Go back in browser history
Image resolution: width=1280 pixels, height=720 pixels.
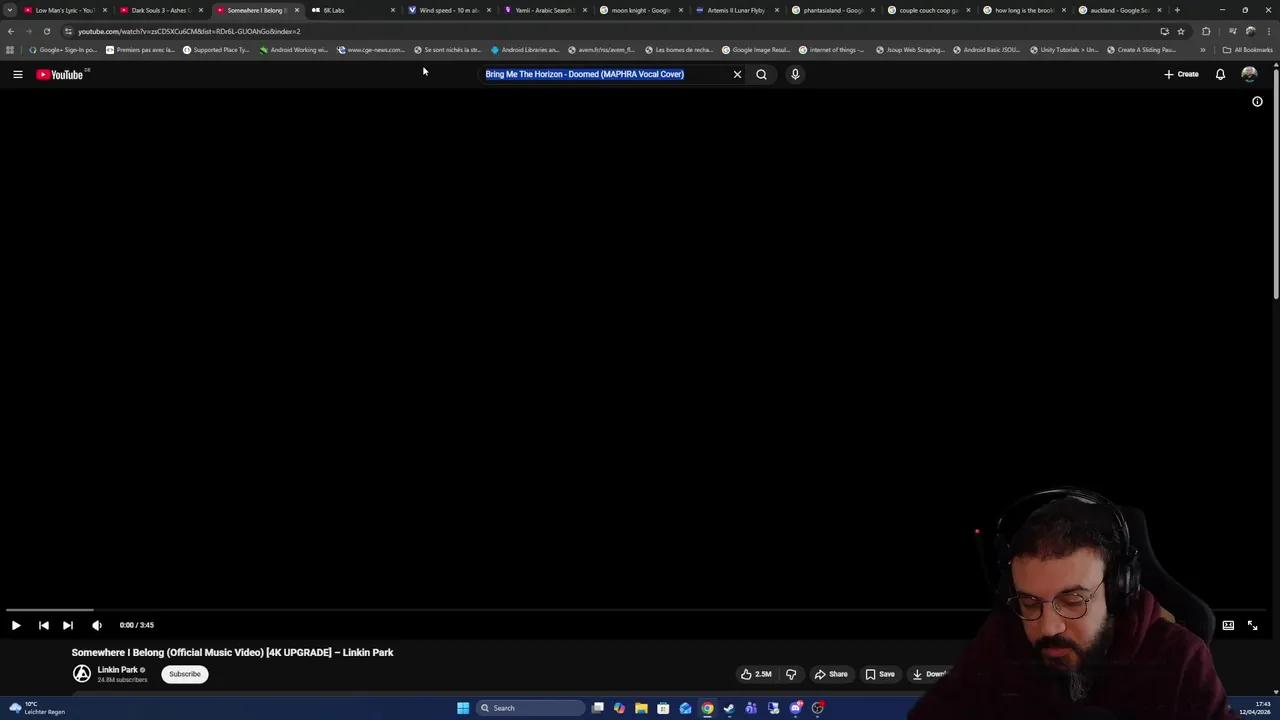[11, 31]
